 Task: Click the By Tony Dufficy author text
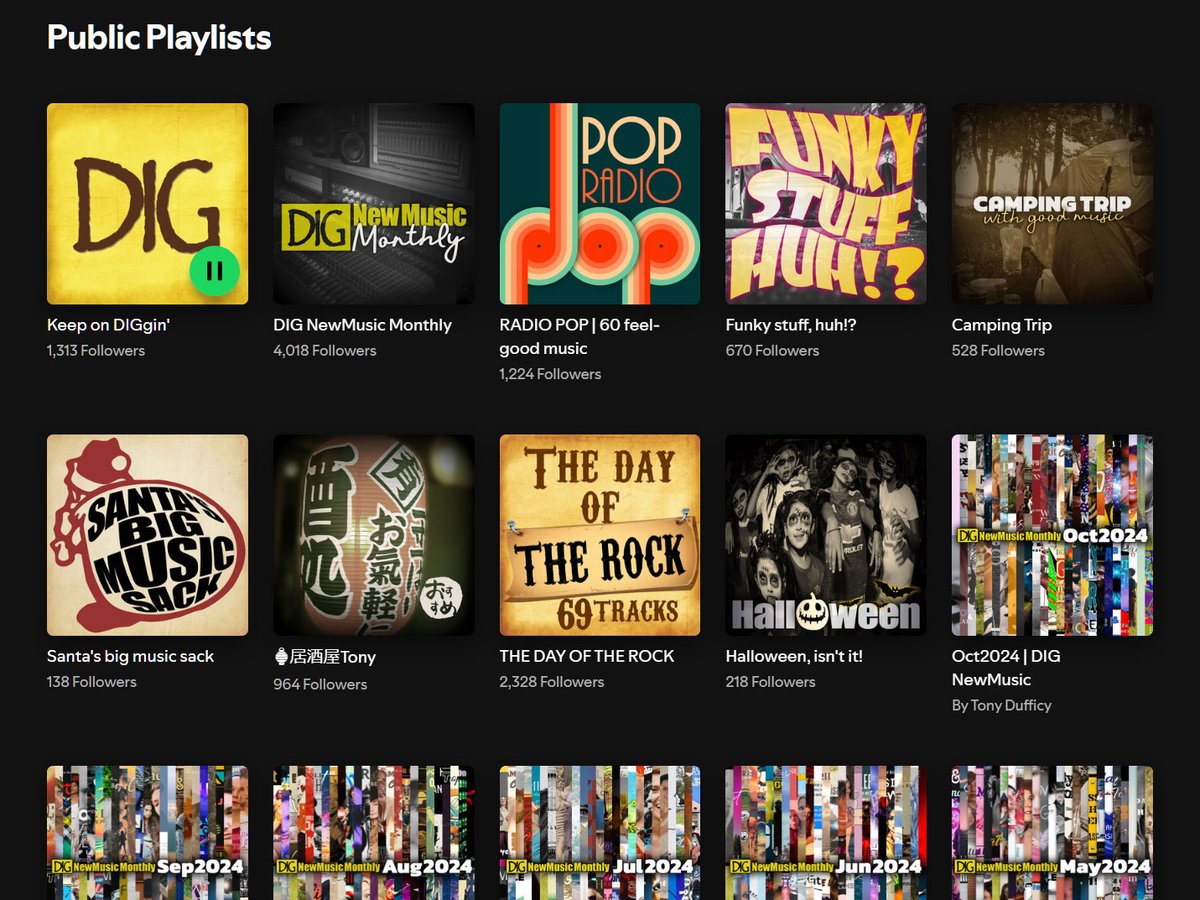tap(1002, 705)
